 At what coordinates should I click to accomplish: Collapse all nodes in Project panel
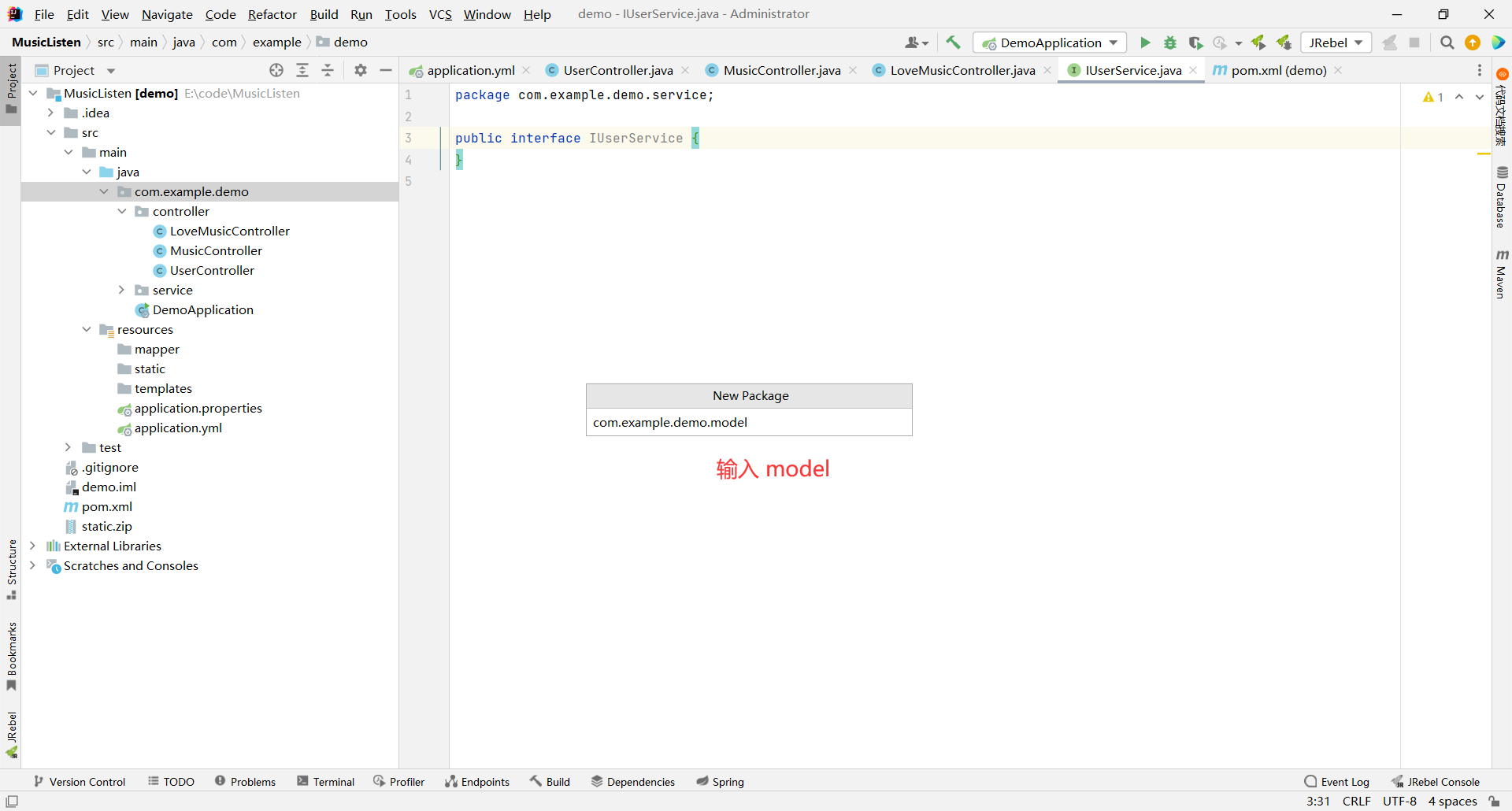coord(328,70)
